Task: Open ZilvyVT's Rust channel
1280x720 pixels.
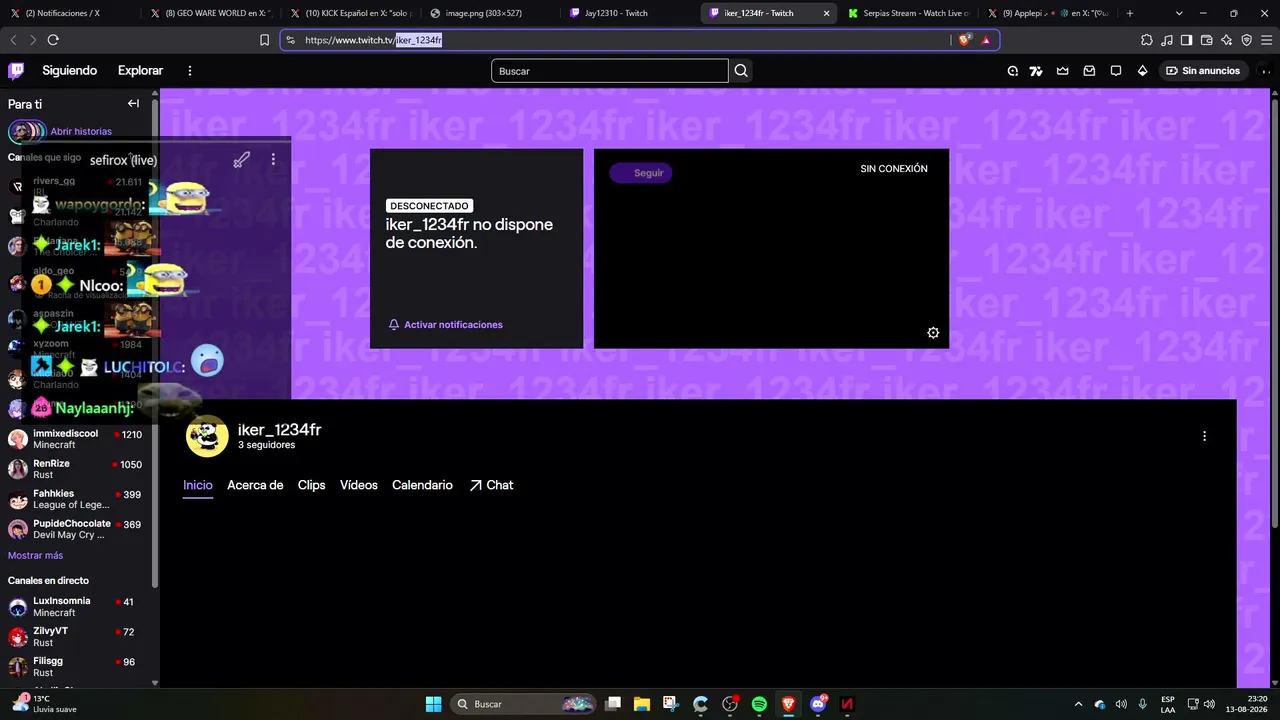Action: click(78, 637)
